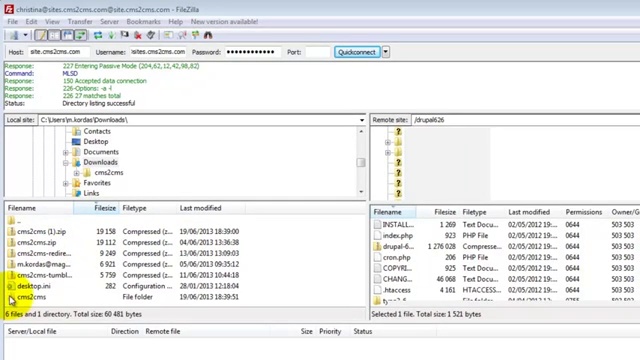The width and height of the screenshot is (640, 360).
Task: Select the cms2cms-tumbl... local file
Action: click(x=45, y=275)
